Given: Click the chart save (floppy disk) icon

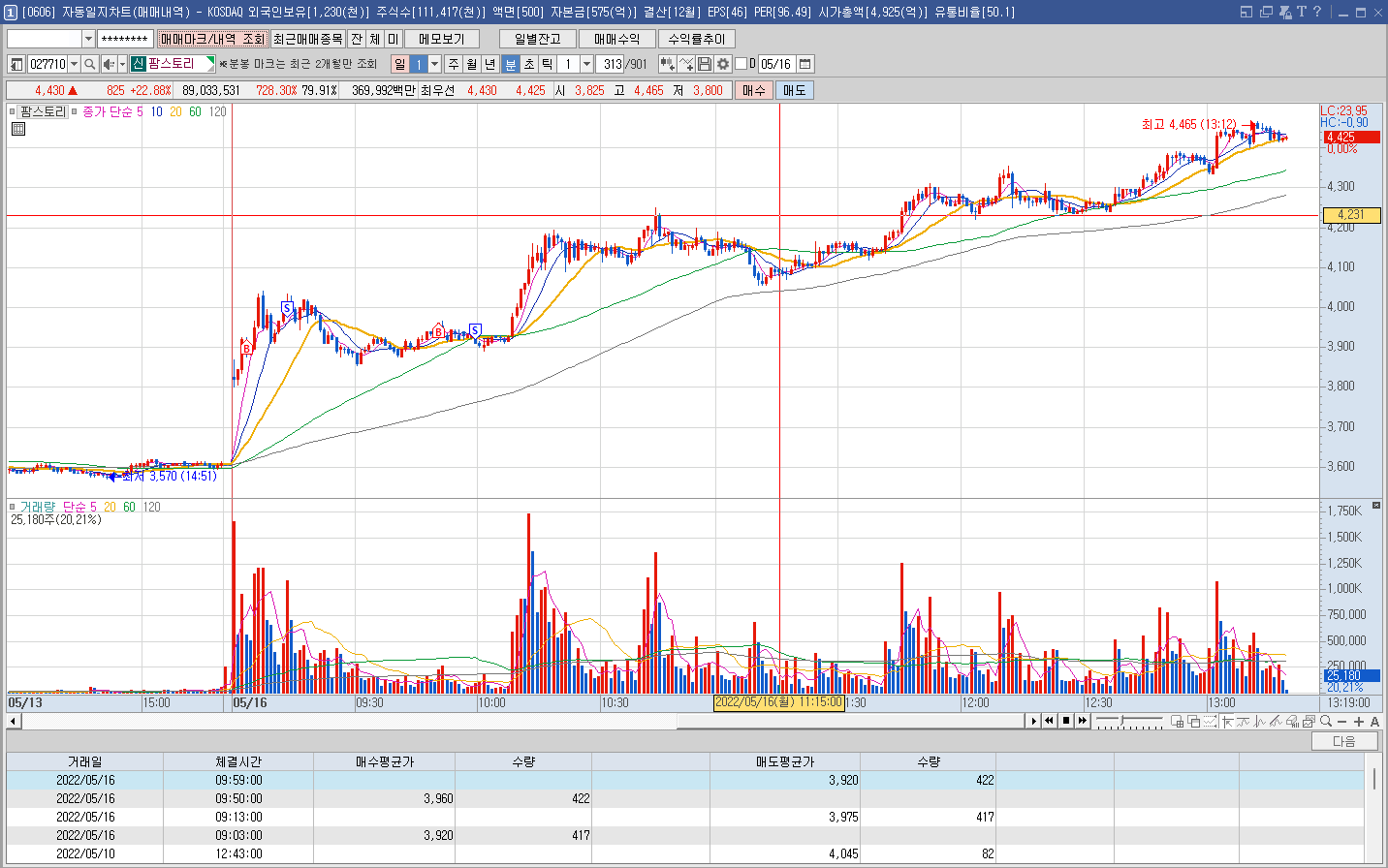Looking at the screenshot, I should (705, 64).
